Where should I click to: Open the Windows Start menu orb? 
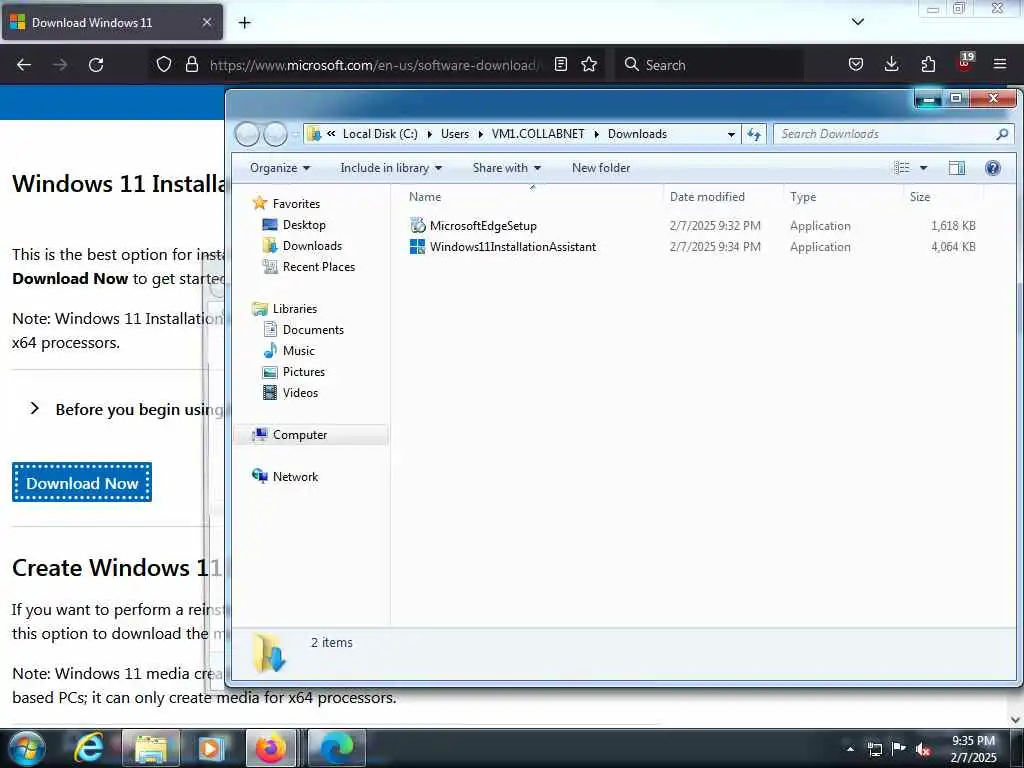[26, 748]
